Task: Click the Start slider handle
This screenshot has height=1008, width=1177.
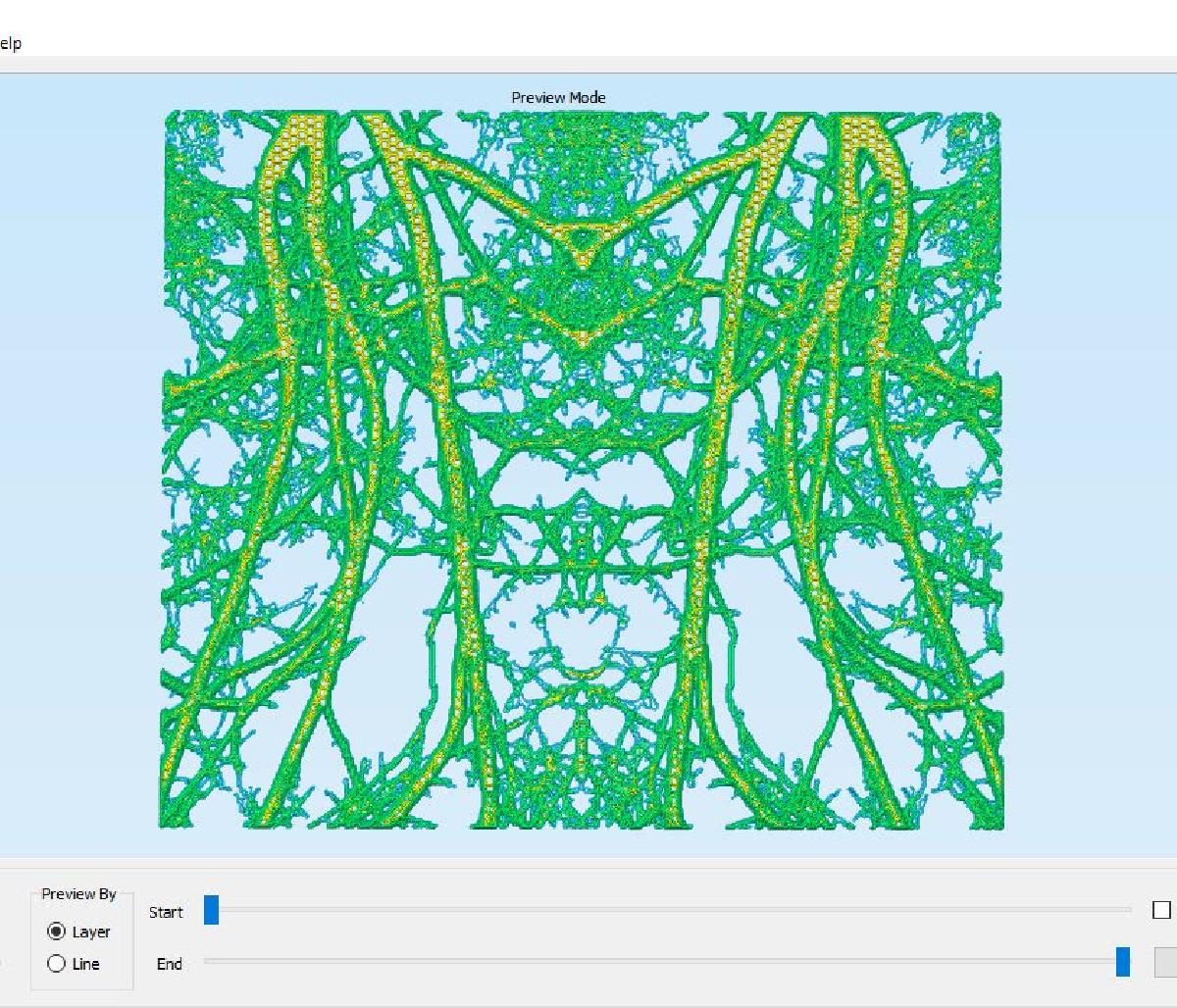Action: tap(211, 911)
